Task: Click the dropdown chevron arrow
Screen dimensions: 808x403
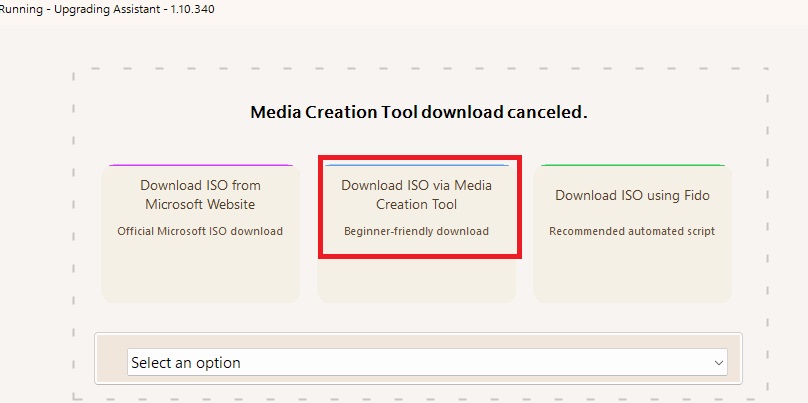Action: 716,363
